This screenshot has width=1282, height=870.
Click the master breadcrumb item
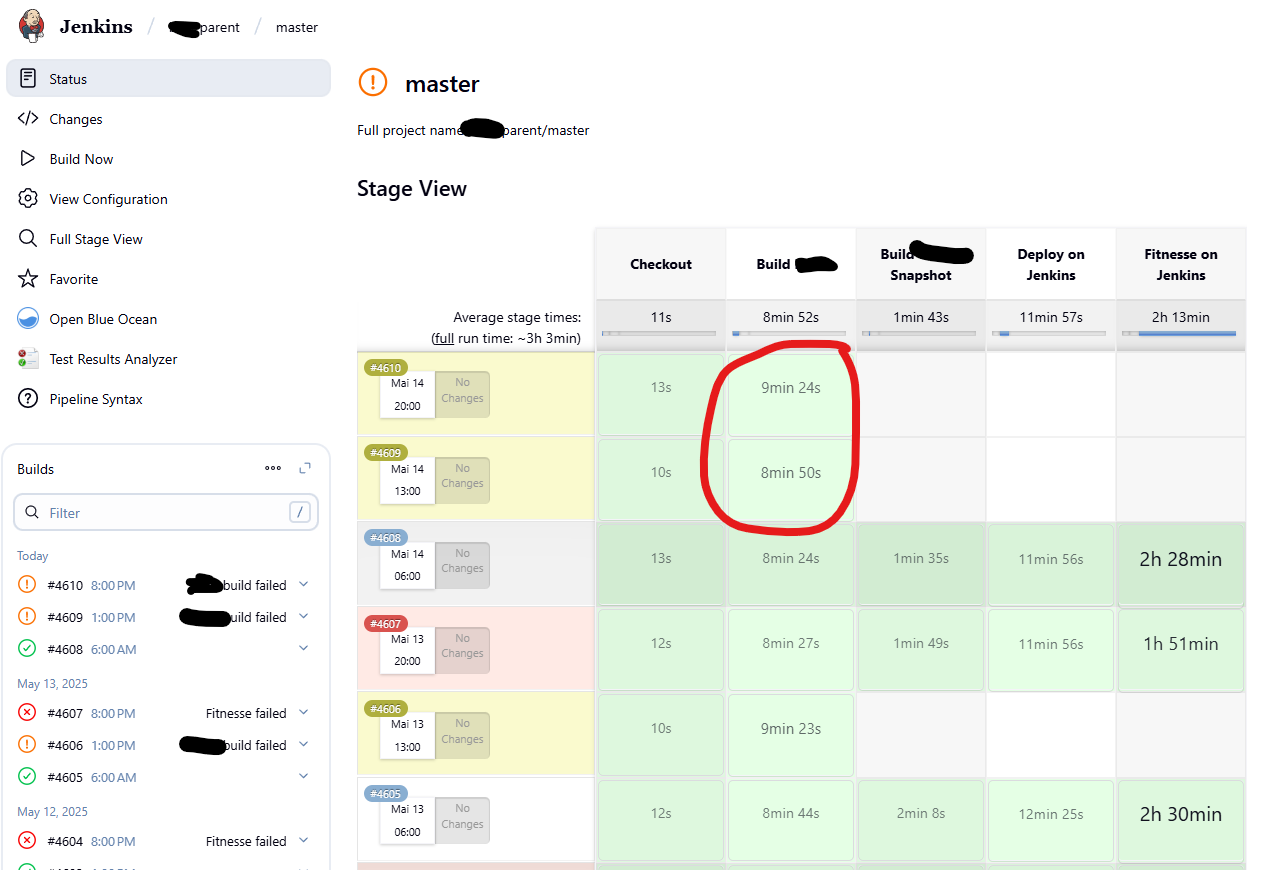(297, 27)
